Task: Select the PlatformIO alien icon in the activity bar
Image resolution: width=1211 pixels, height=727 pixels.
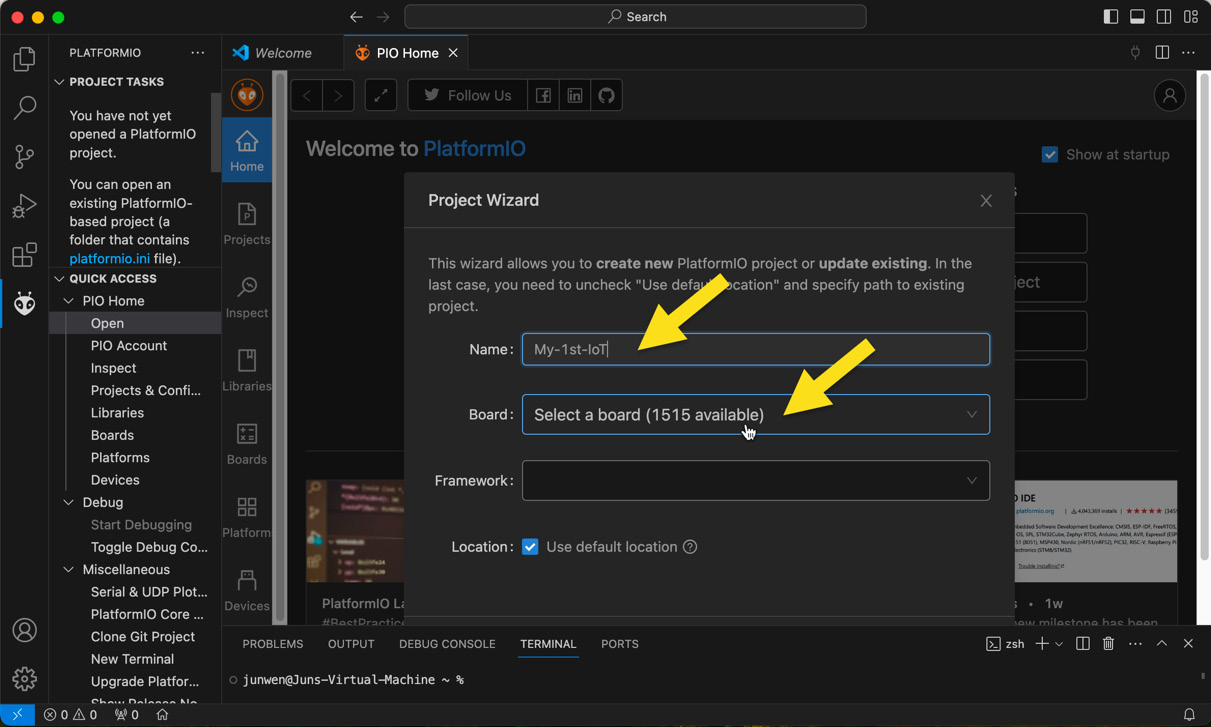Action: 24,303
